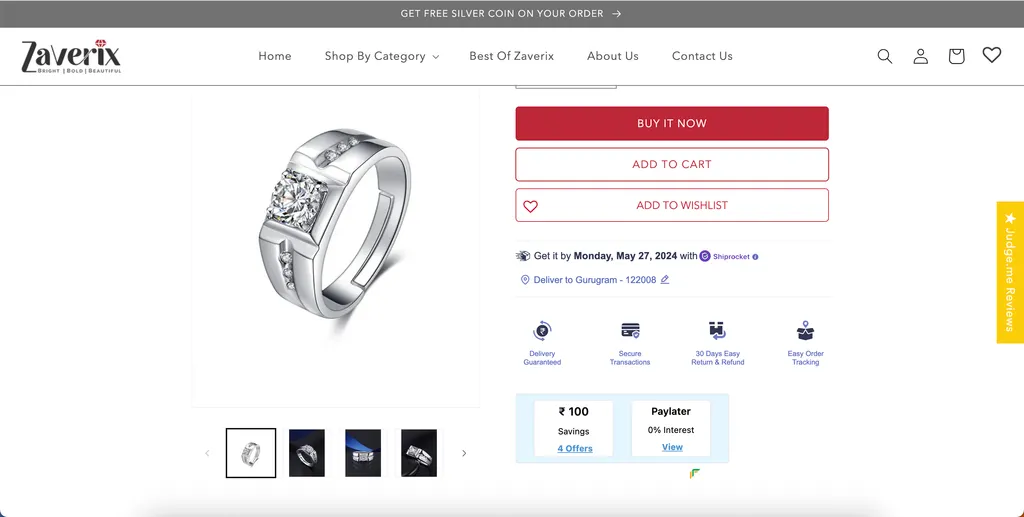Screen dimensions: 1024x517
Task: Click the edit pencil next to pincode
Action: click(665, 280)
